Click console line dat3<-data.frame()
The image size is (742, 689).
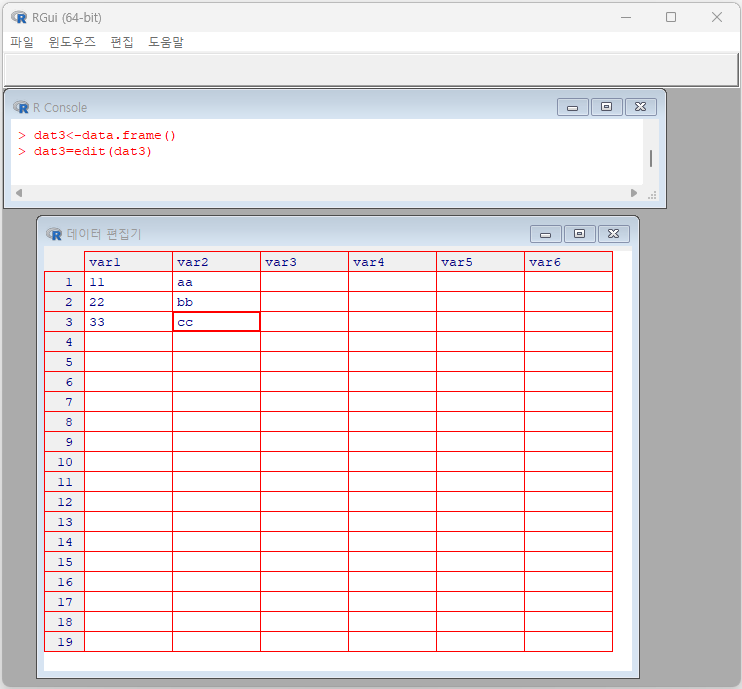coord(105,135)
